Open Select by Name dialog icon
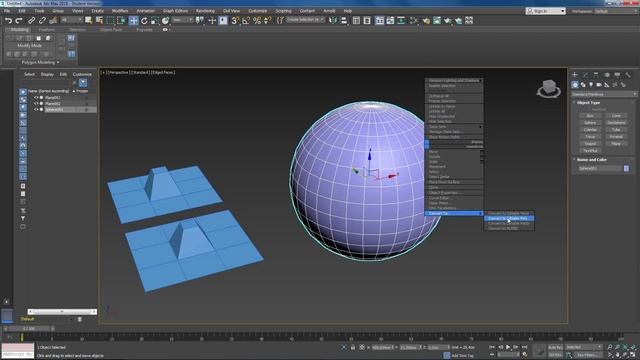 [99, 20]
